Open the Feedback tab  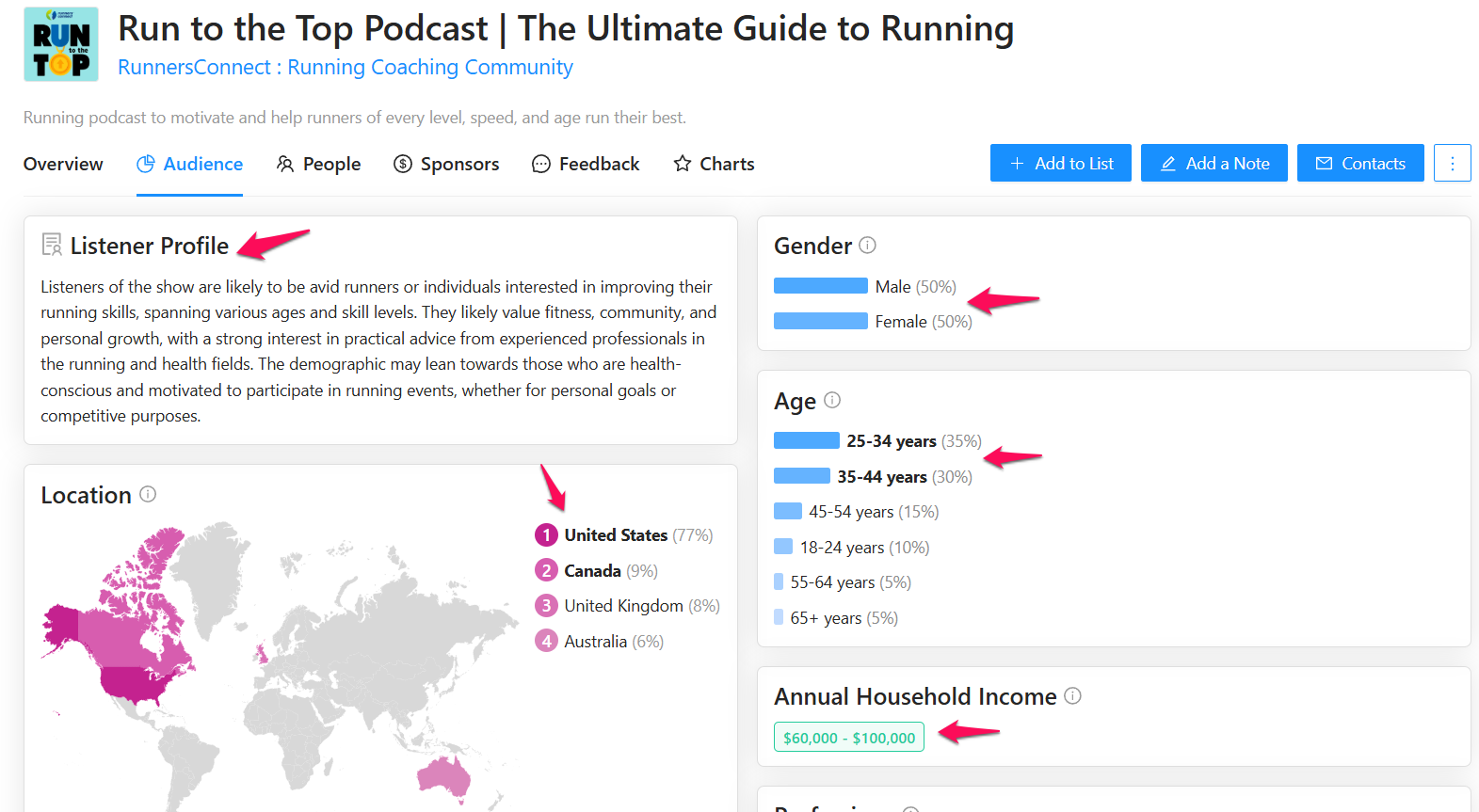click(x=586, y=164)
